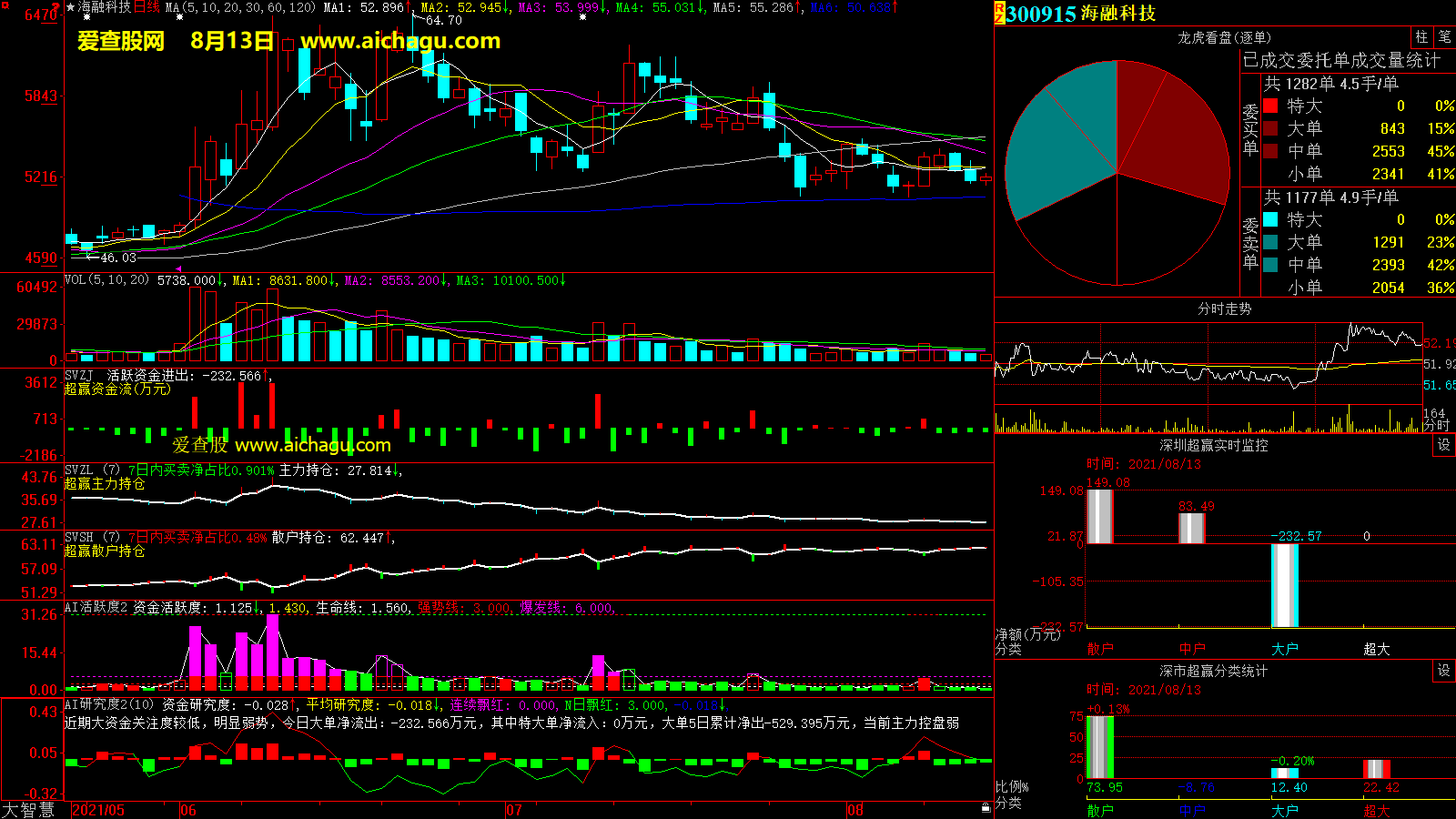This screenshot has width=1456, height=819.
Task: Click the lock icon at chart bottom-right
Action: [x=986, y=808]
